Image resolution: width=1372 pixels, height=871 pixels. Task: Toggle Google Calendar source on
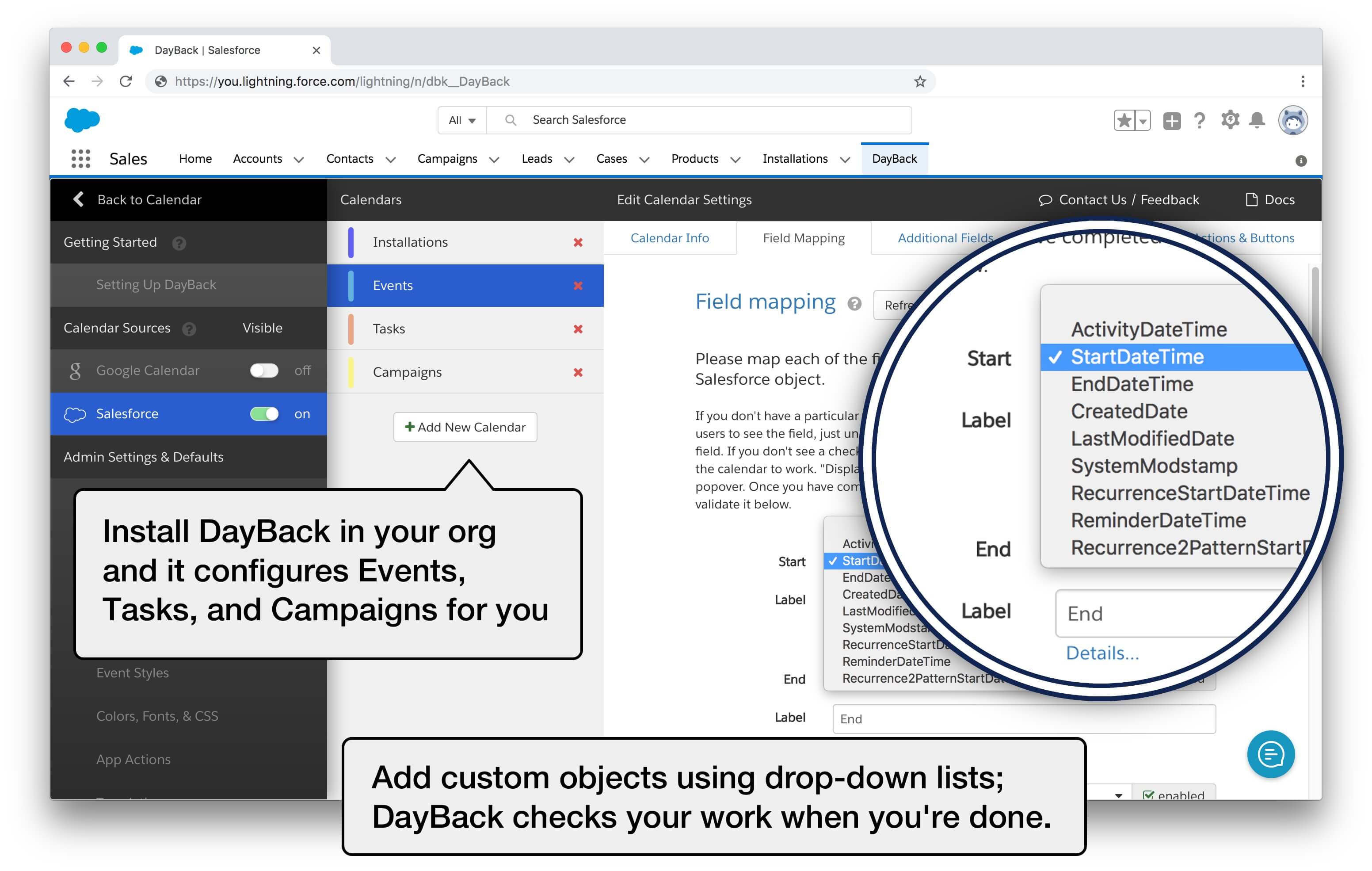(x=264, y=371)
